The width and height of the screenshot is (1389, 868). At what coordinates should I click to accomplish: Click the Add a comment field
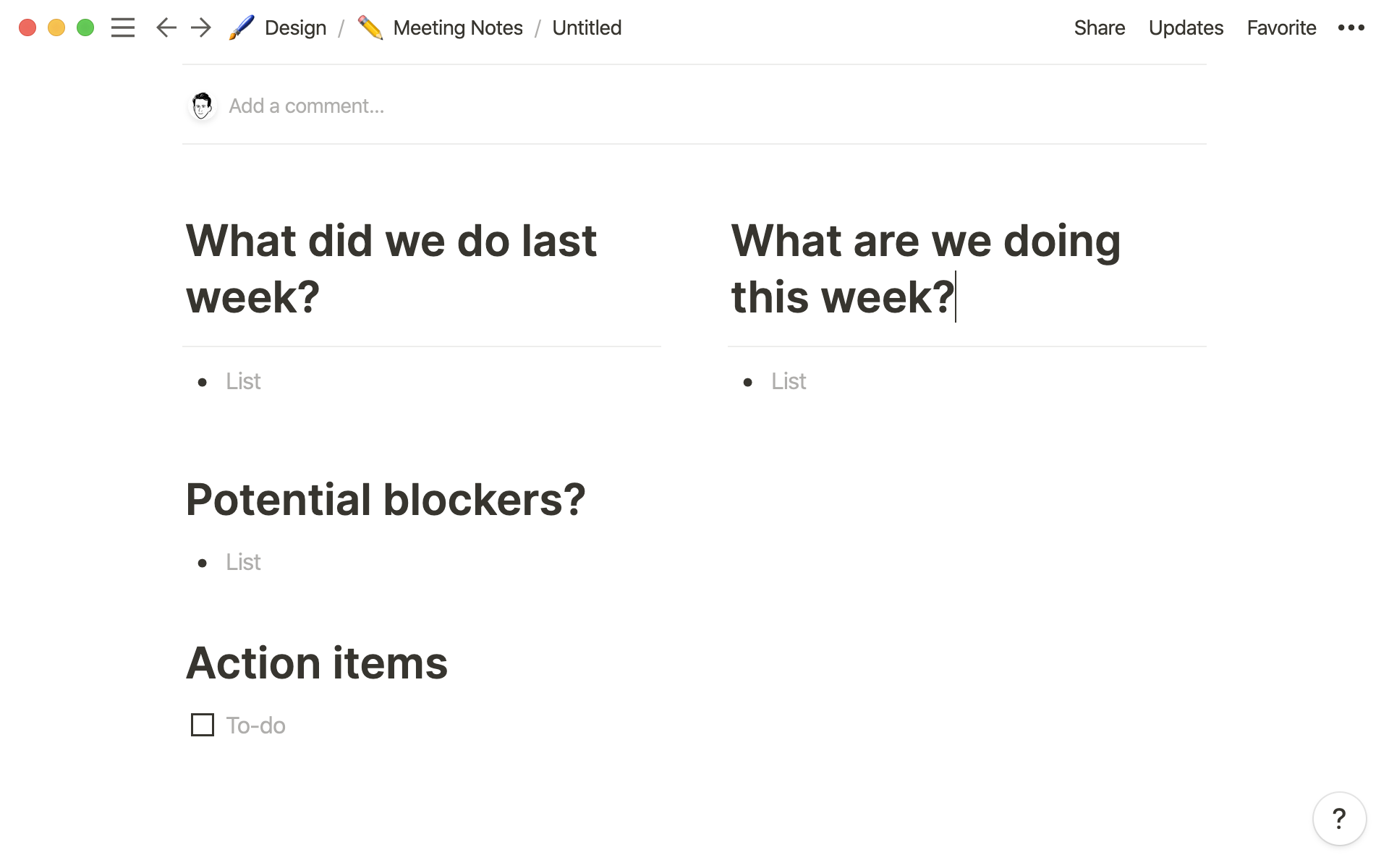pos(305,106)
